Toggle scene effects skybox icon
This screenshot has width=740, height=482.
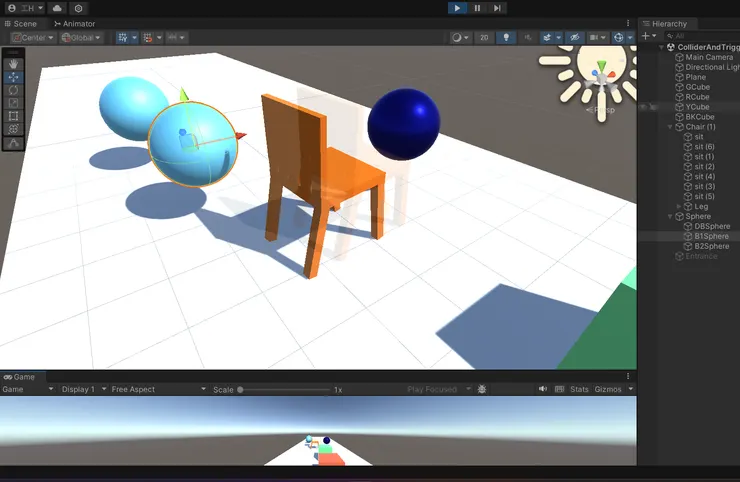[547, 37]
